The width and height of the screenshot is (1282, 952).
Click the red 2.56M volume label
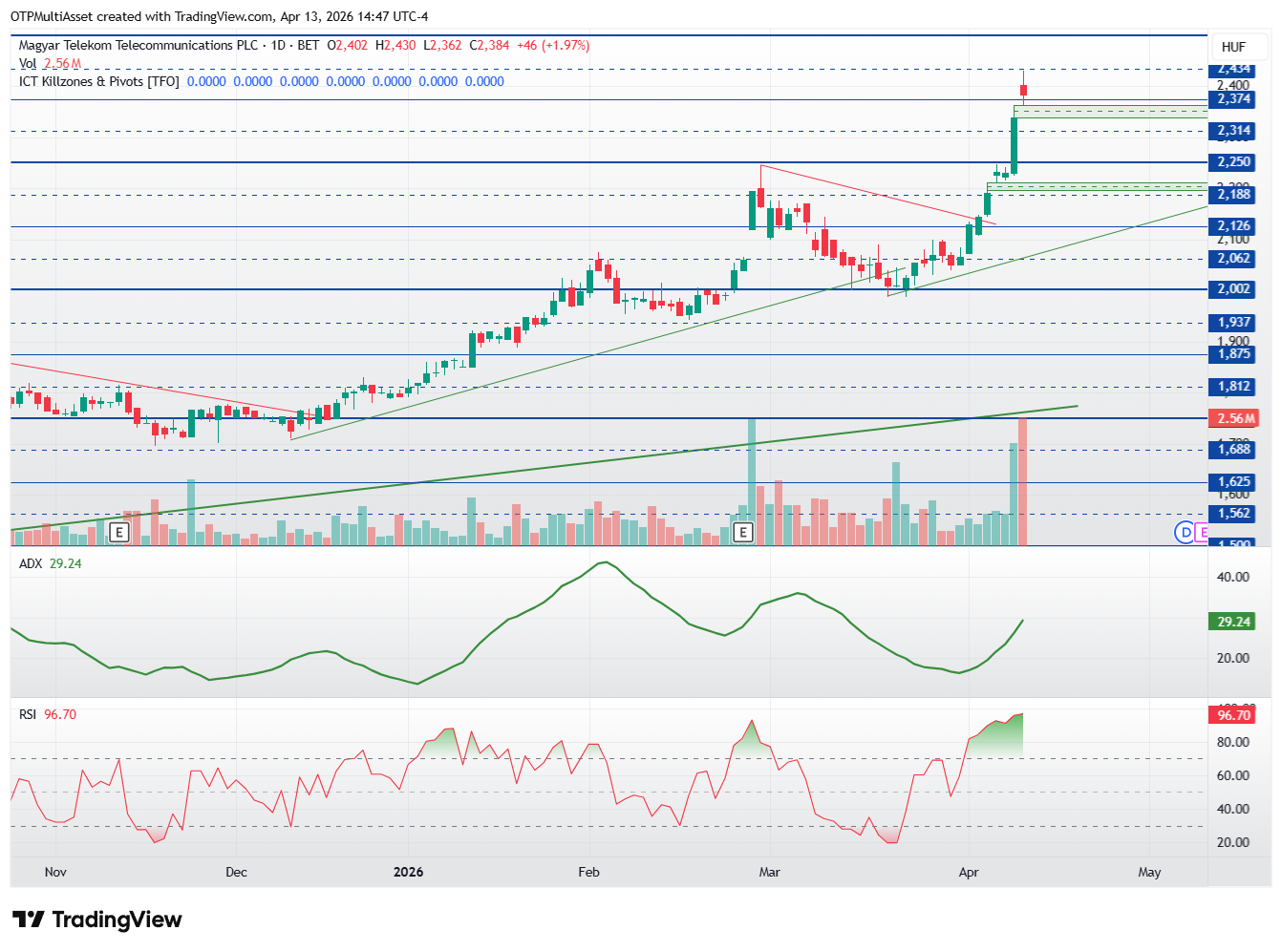click(1235, 418)
